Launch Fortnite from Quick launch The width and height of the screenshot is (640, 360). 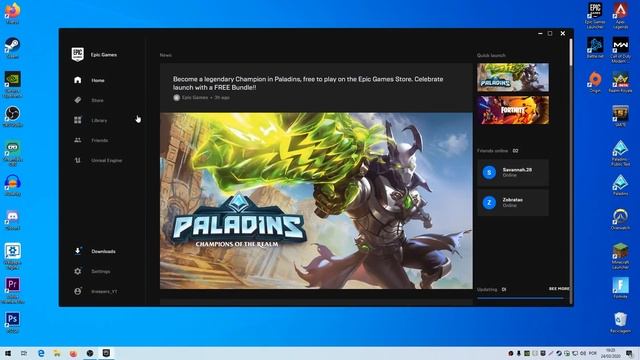[x=513, y=110]
